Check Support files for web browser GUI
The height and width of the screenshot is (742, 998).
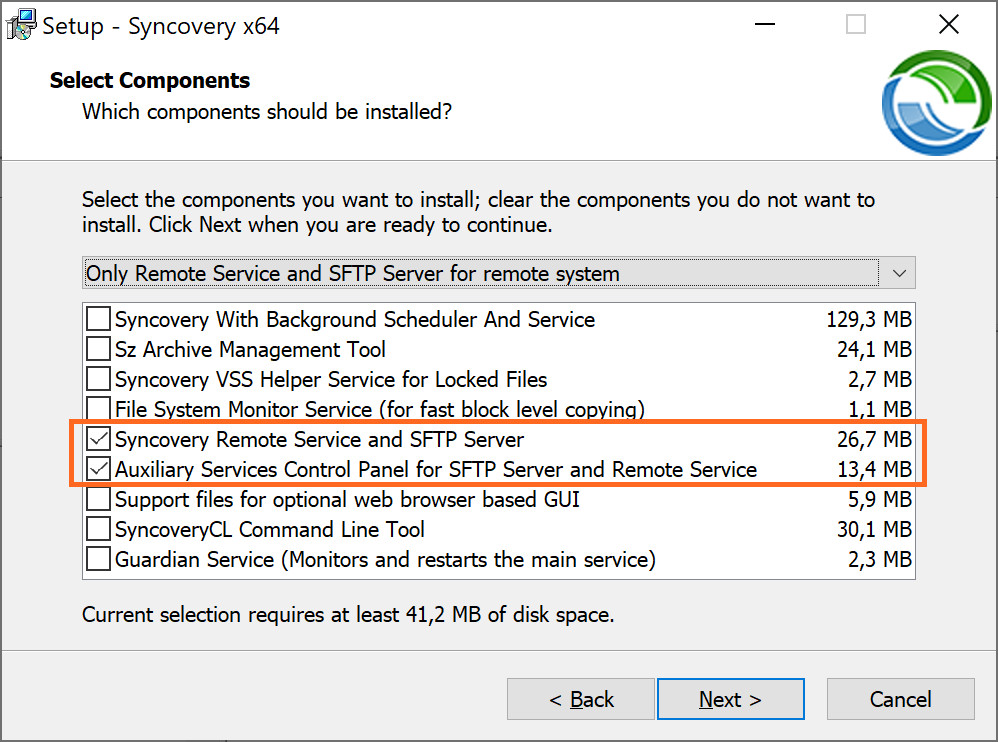(x=98, y=499)
